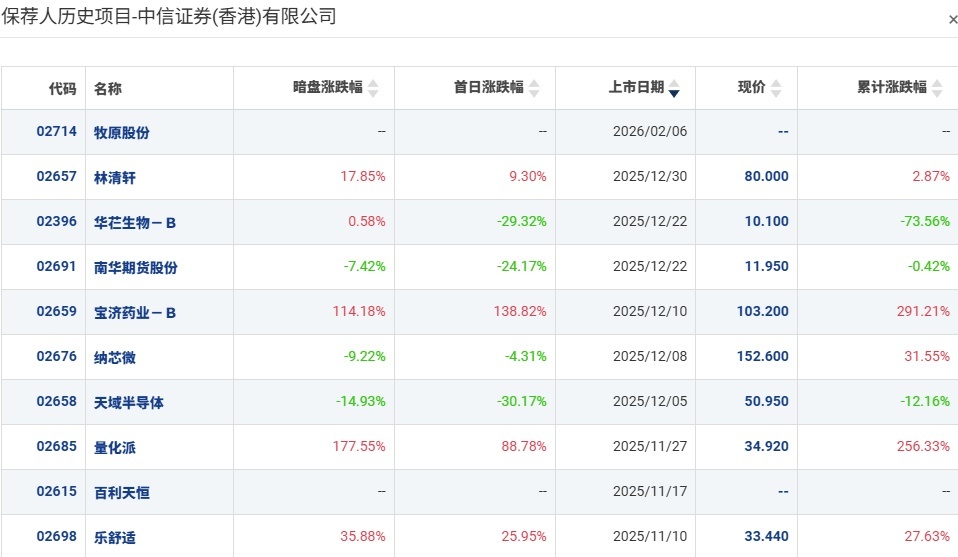
Task: Click current price 50.950
Action: [766, 402]
